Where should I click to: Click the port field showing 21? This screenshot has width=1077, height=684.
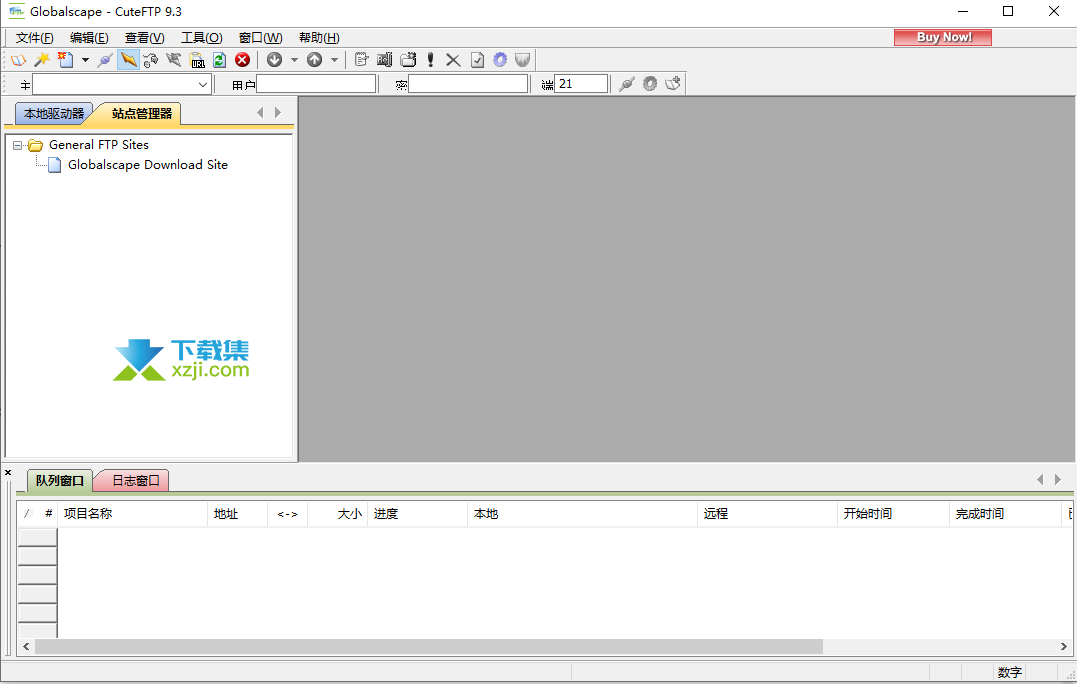[581, 84]
